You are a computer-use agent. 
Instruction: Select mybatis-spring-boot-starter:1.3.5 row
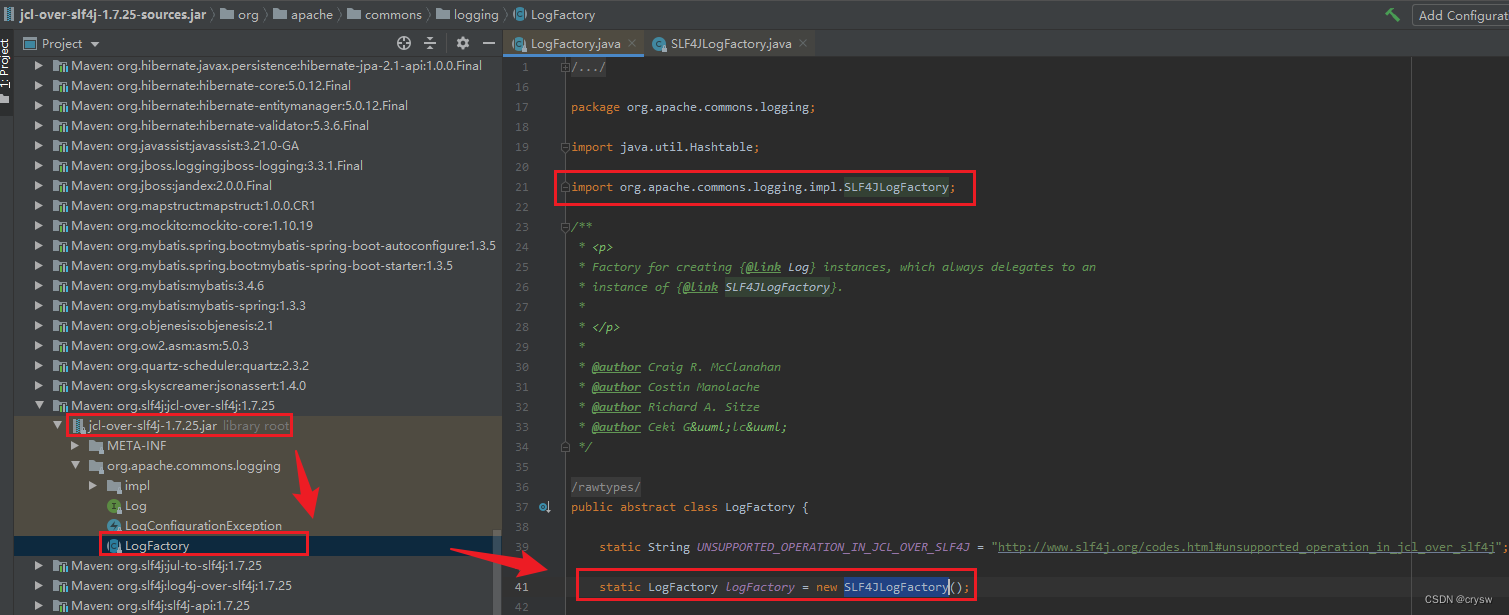258,265
